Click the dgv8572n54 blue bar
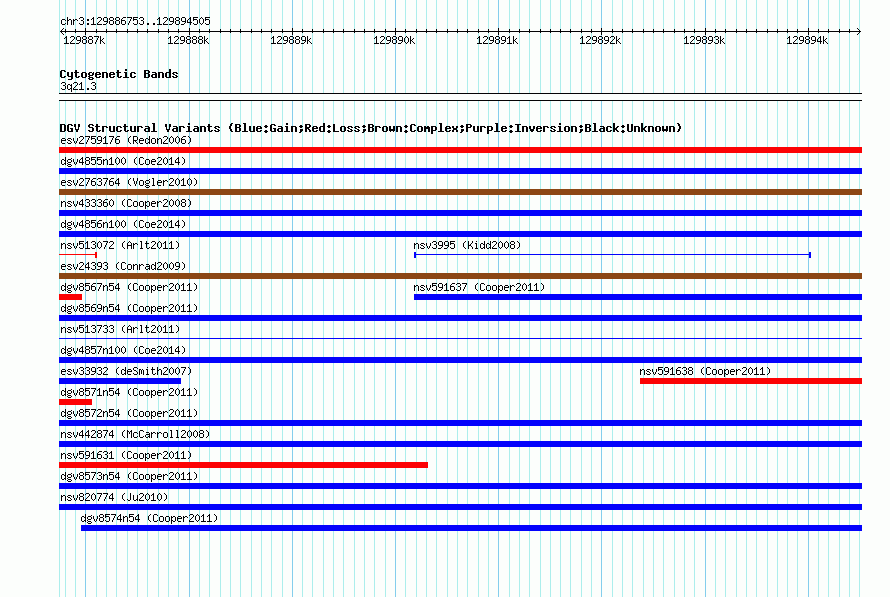This screenshot has height=597, width=890. [x=460, y=423]
